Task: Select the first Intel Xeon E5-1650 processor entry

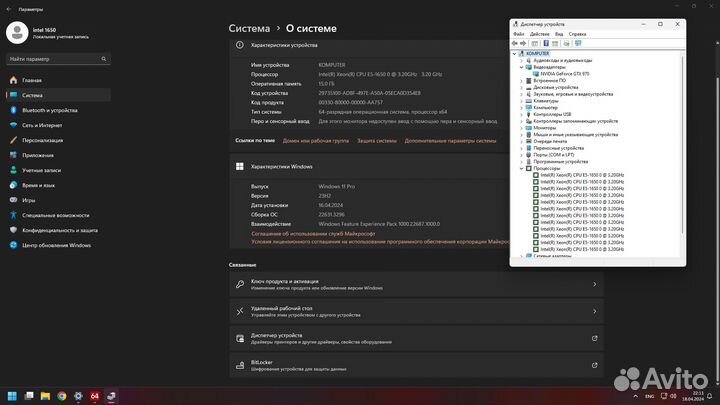Action: [582, 175]
